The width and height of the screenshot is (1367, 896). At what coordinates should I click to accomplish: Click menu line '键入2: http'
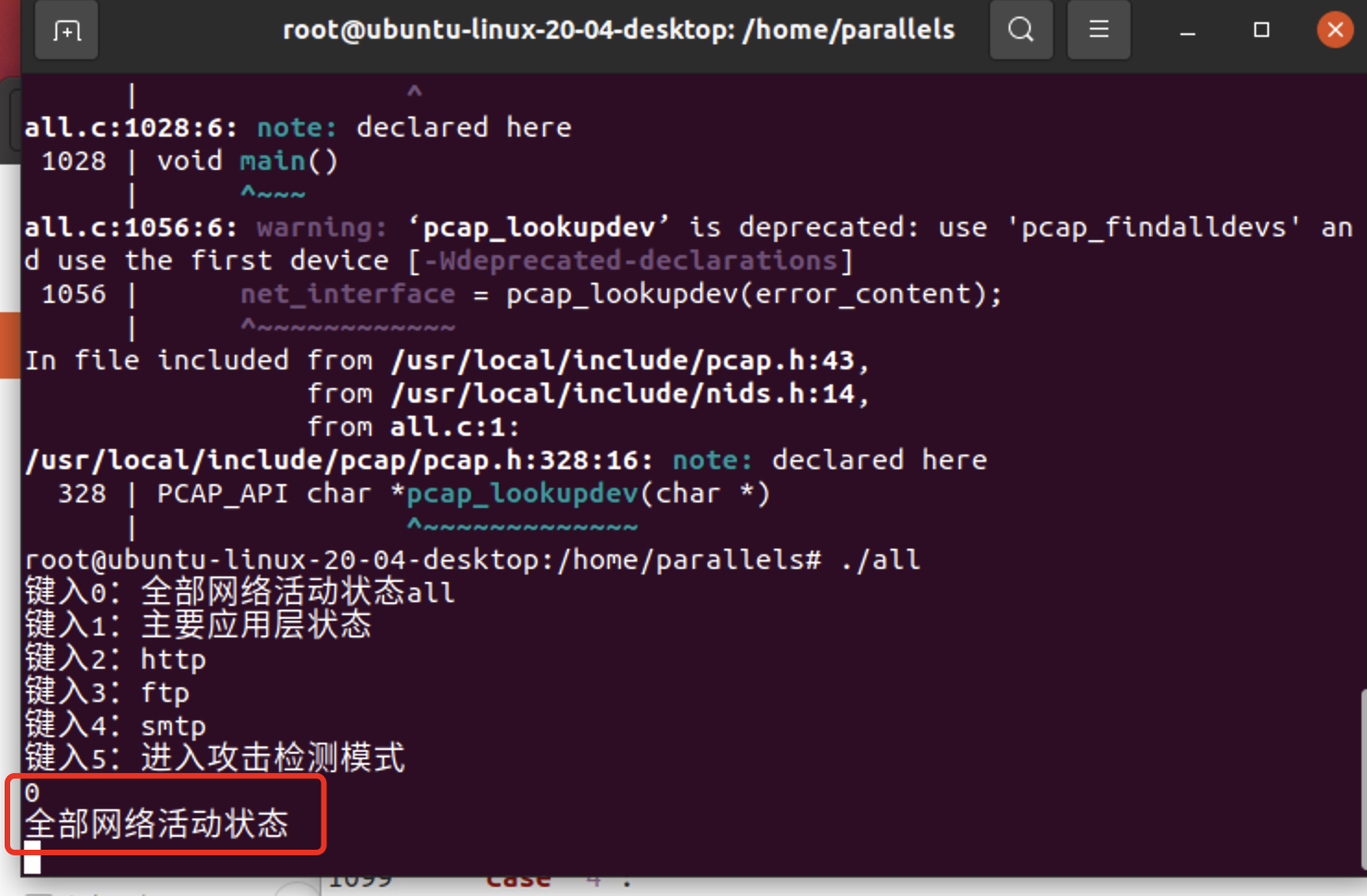pyautogui.click(x=115, y=660)
